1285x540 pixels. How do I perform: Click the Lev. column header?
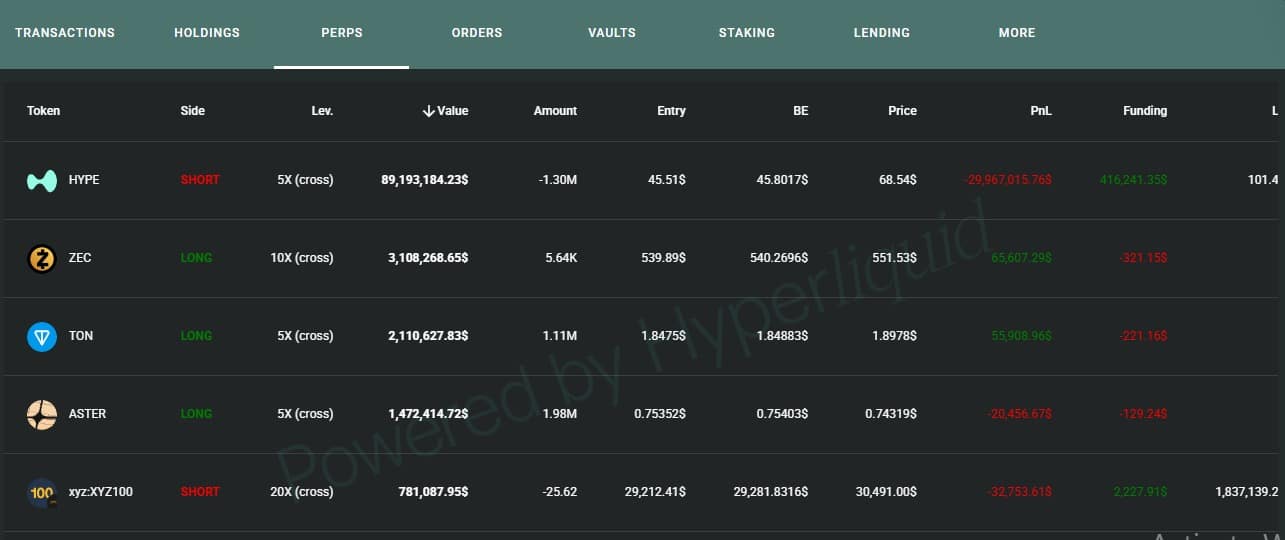[x=322, y=111]
